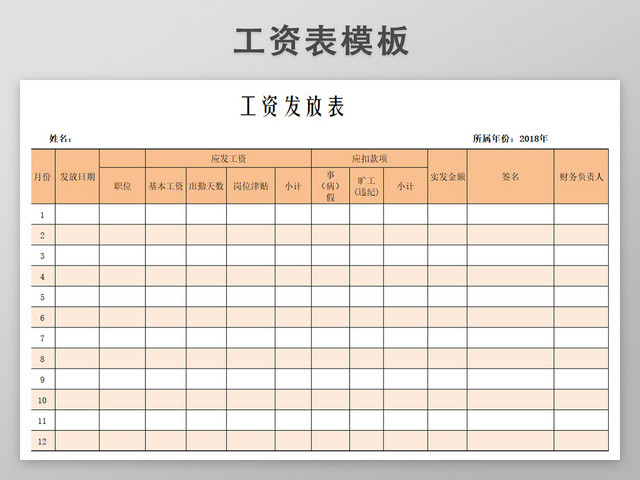
Task: Select month row 6
Action: pos(320,317)
